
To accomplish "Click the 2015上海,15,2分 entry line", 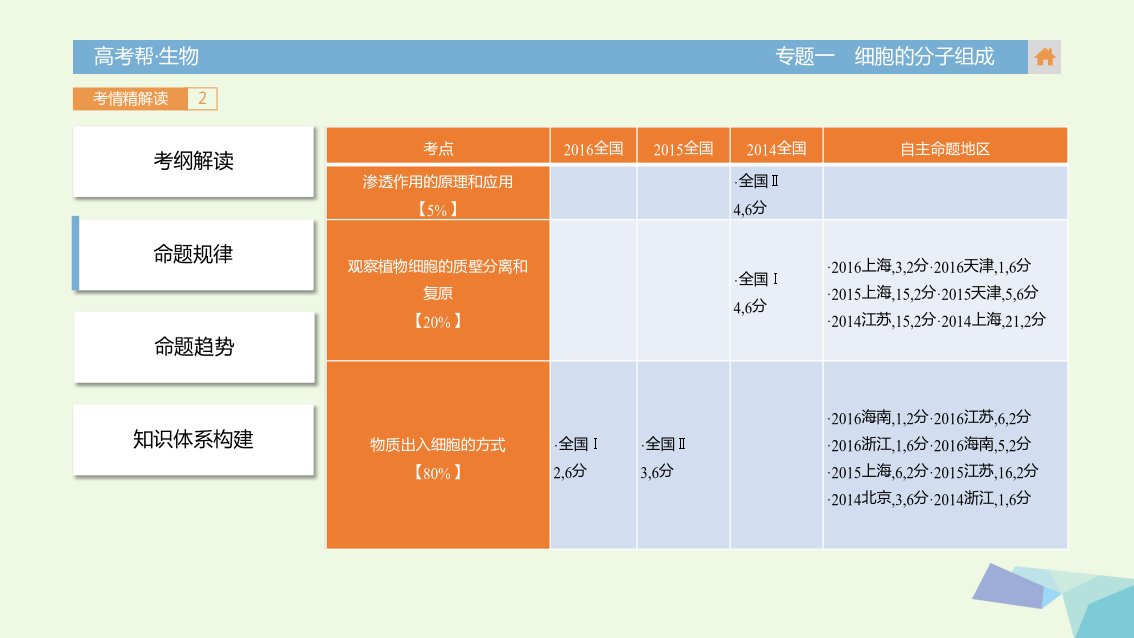I will click(882, 293).
